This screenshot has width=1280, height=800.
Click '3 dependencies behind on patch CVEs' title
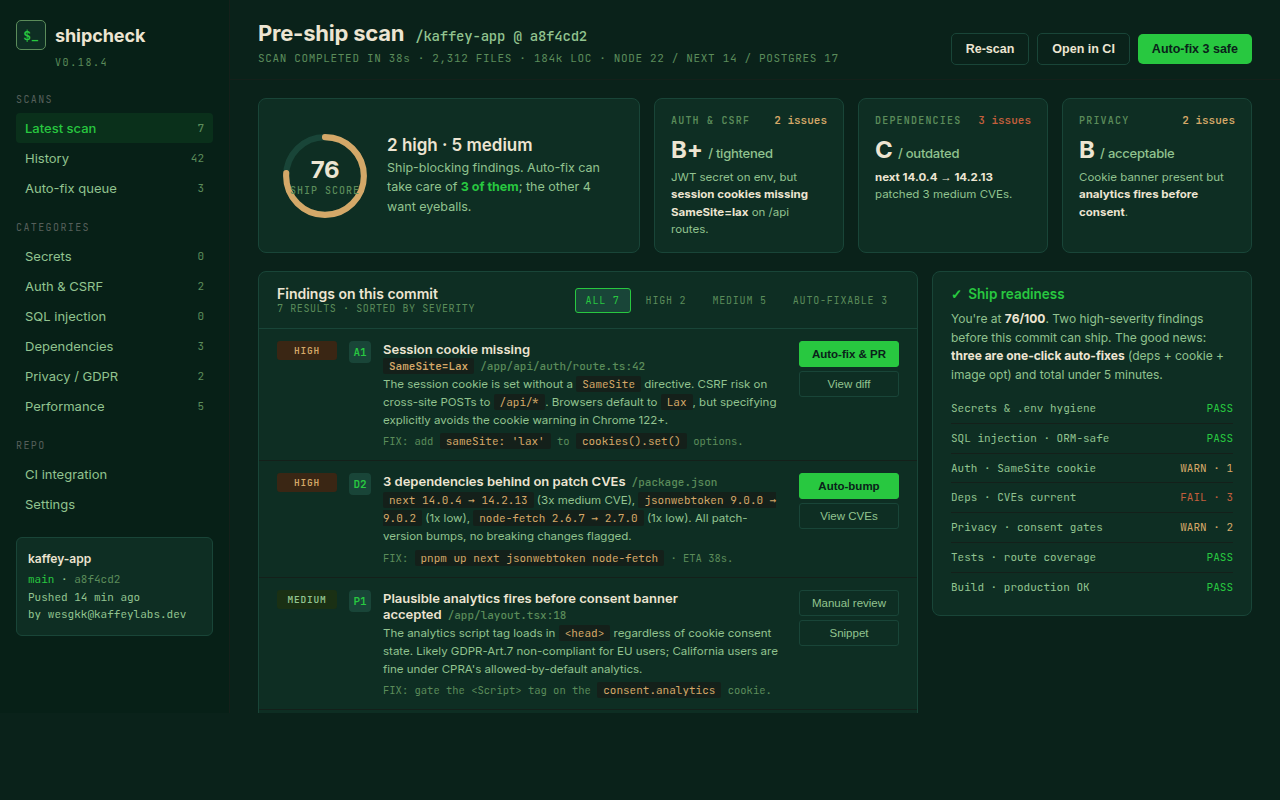point(503,482)
